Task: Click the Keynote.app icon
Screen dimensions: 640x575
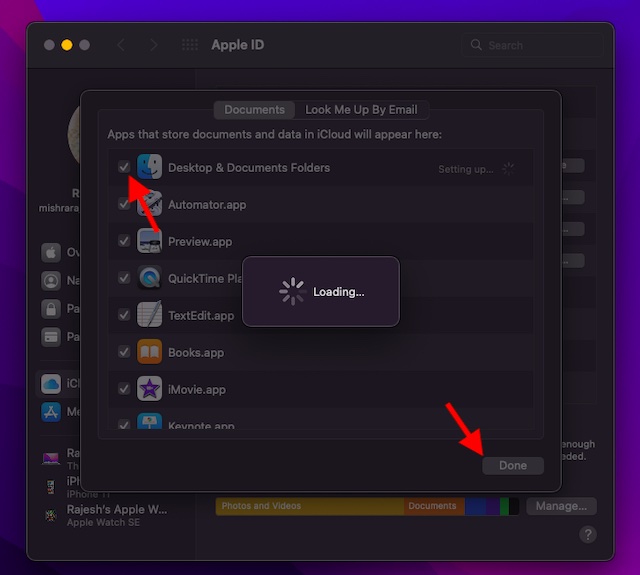Action: [x=149, y=421]
